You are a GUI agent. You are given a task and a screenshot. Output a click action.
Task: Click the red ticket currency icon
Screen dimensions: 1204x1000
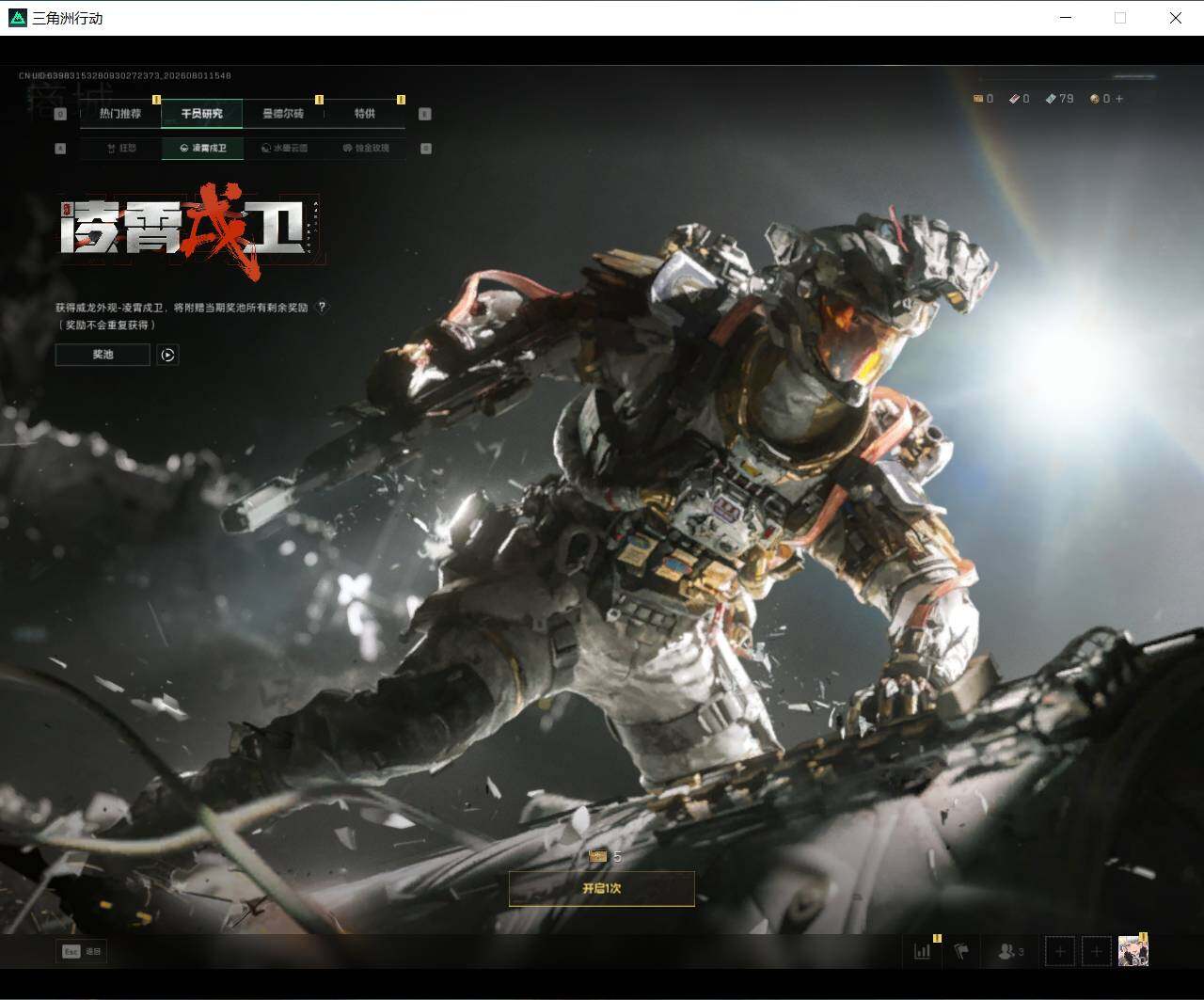click(x=1014, y=99)
